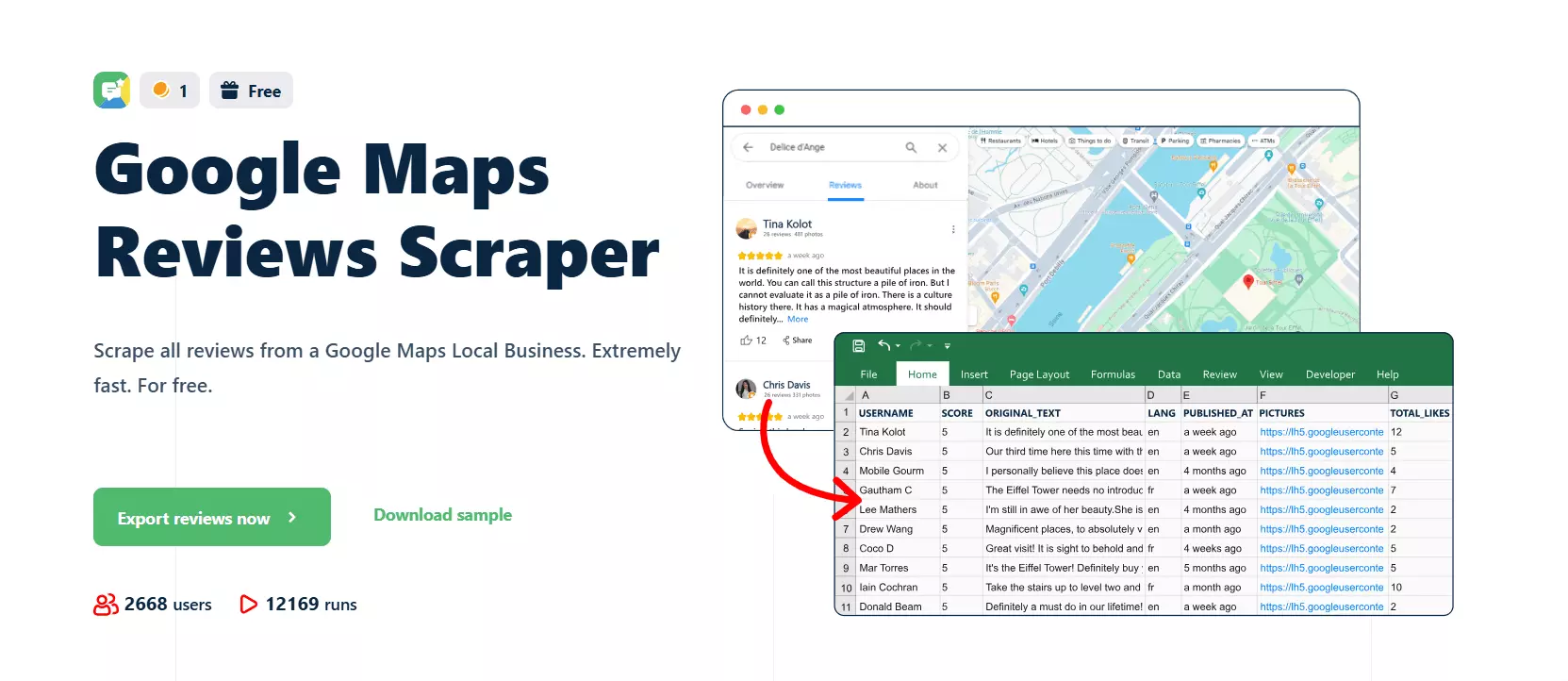Viewport: 1568px width, 681px height.
Task: Open the Help ribbon tab
Action: [1387, 374]
